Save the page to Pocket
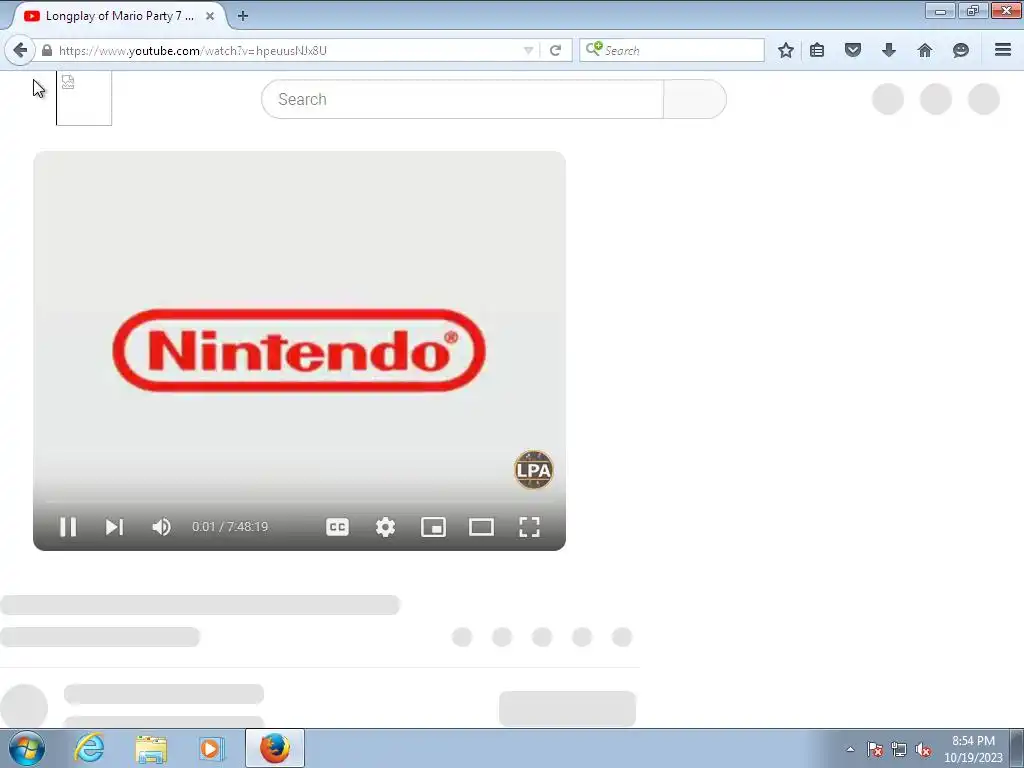Viewport: 1024px width, 768px height. coord(853,50)
